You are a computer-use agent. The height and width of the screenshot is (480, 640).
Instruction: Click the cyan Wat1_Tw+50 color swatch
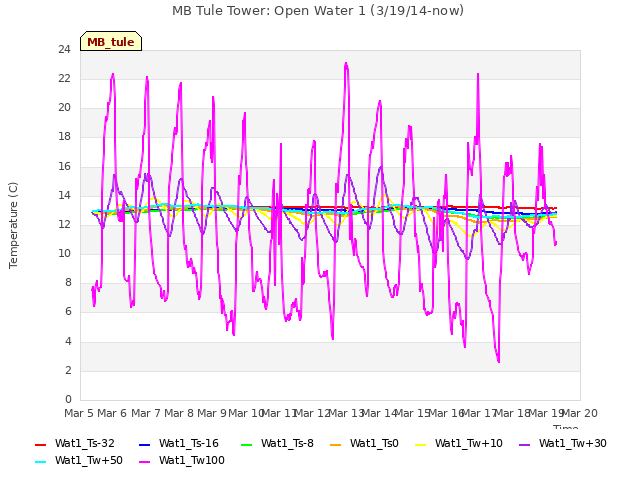[40, 462]
